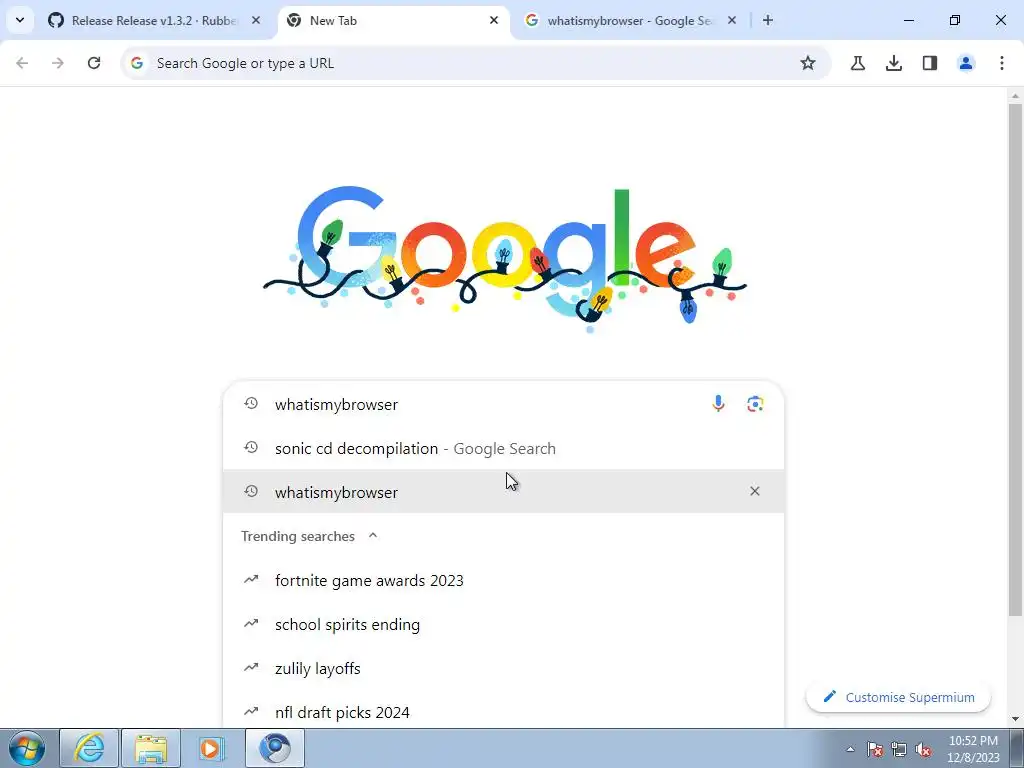Start voice search with microphone icon
This screenshot has height=768, width=1024.
(x=718, y=404)
